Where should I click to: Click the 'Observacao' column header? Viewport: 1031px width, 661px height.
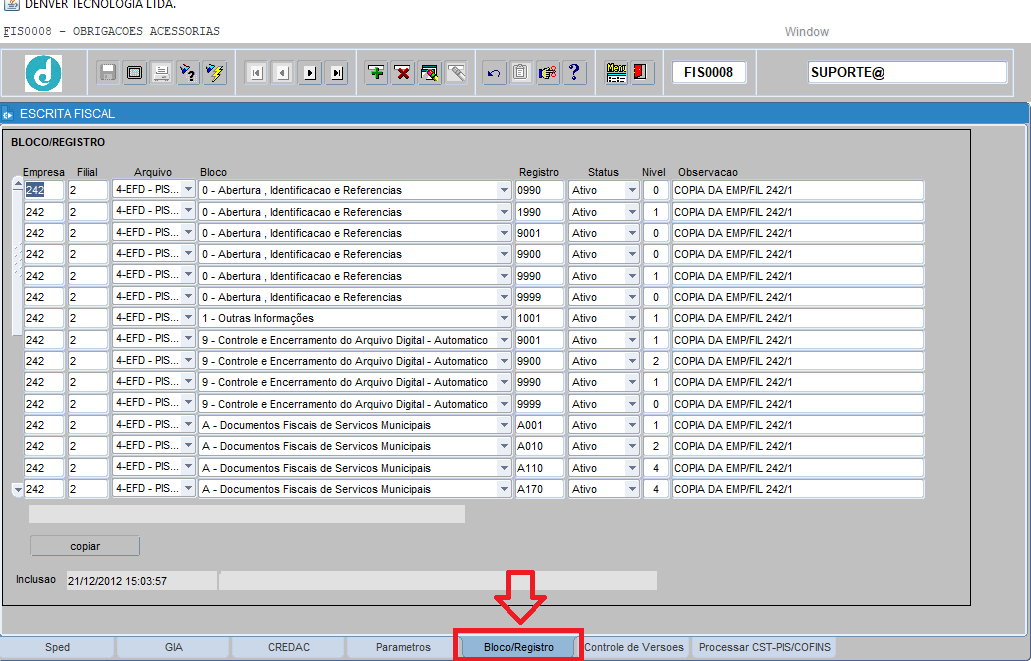tap(707, 172)
